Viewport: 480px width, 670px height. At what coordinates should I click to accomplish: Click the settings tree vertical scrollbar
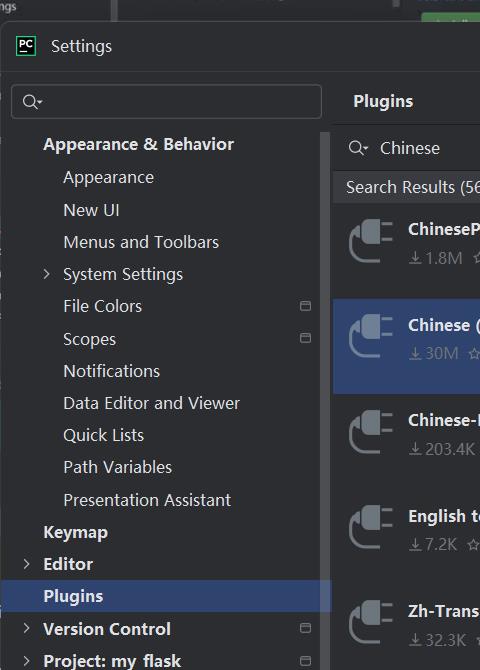(325, 401)
